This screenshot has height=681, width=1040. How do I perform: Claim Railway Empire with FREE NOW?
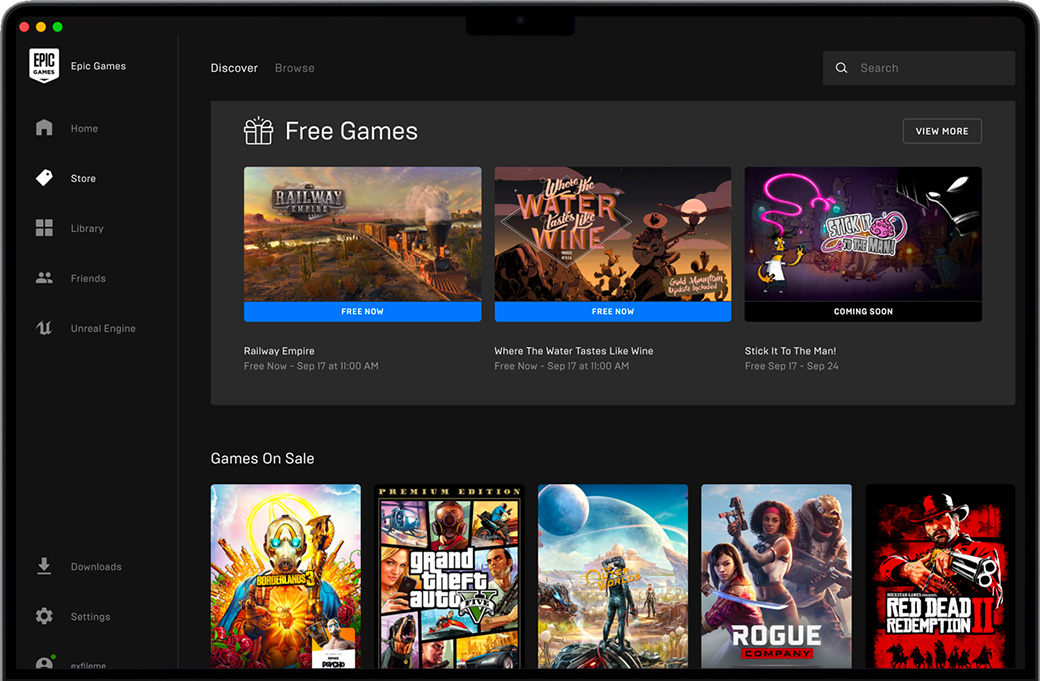coord(362,311)
